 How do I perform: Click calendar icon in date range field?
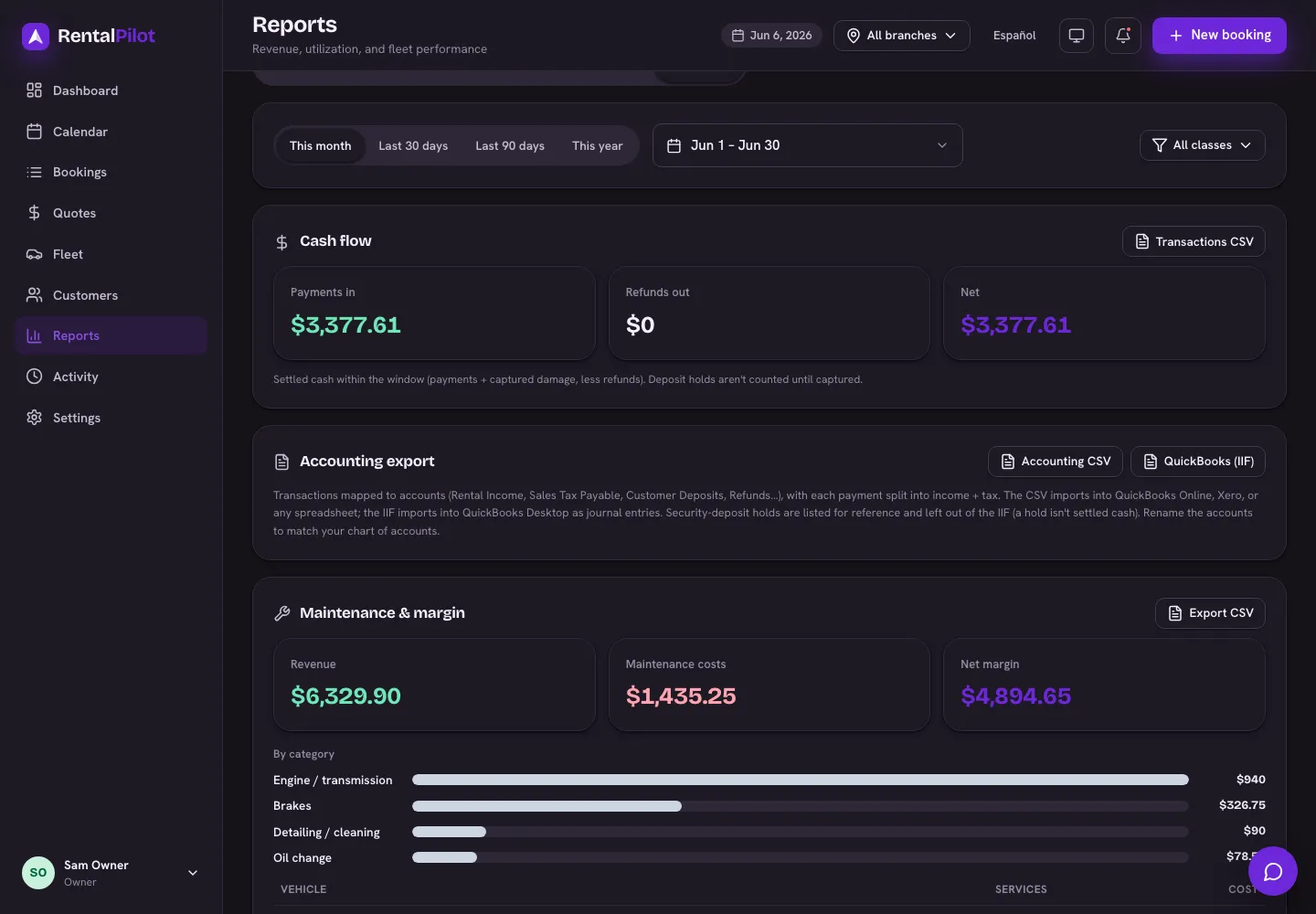click(x=674, y=145)
